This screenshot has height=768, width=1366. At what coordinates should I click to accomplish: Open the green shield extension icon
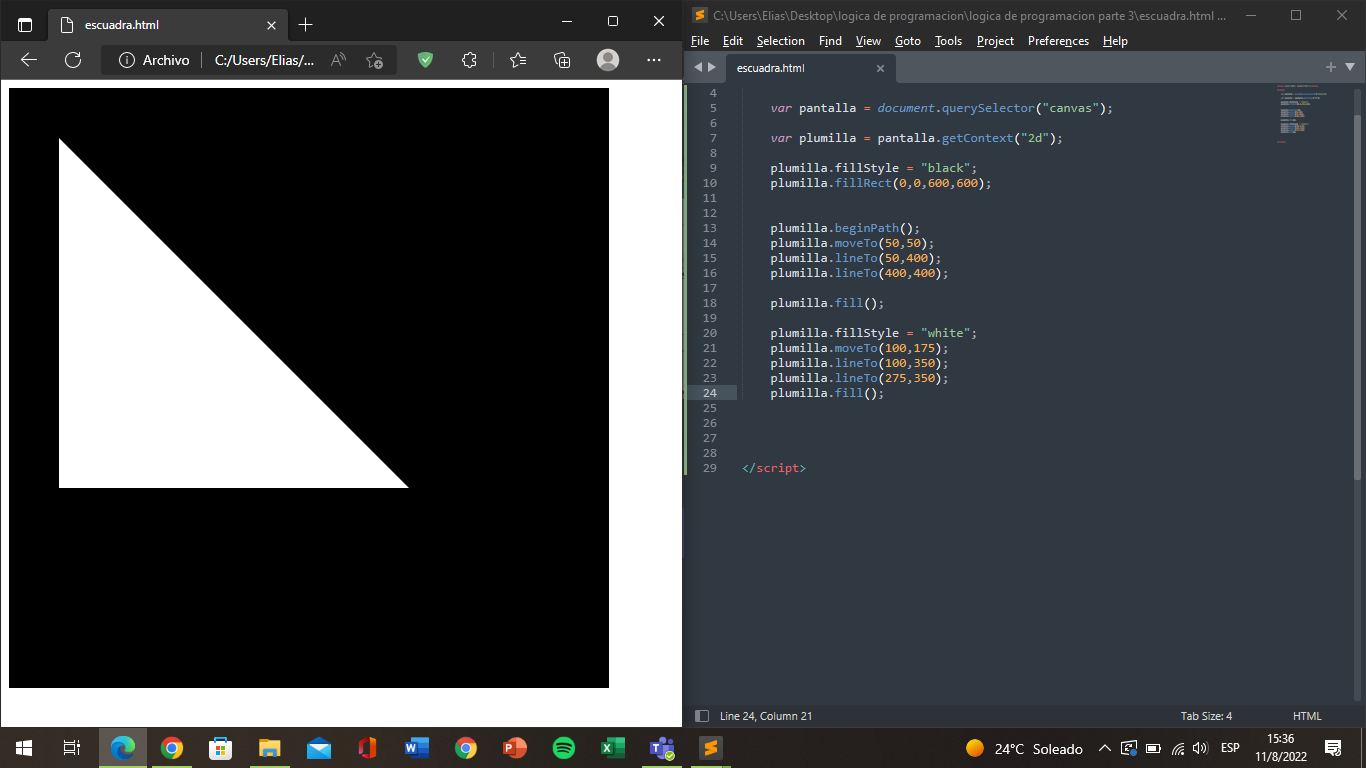[425, 60]
